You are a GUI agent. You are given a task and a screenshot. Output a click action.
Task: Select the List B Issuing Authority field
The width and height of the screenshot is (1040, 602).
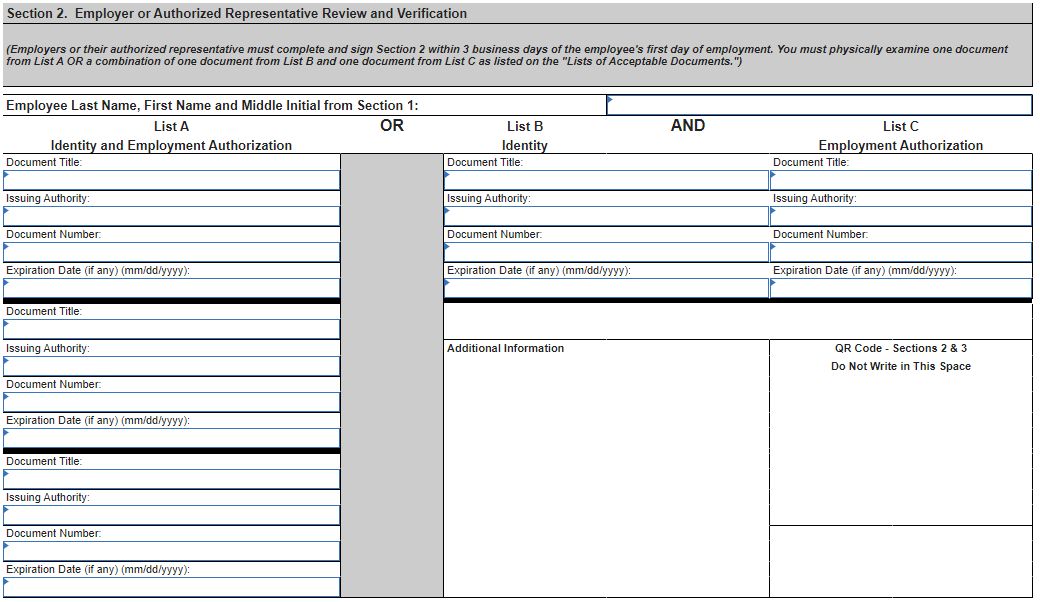coord(605,216)
